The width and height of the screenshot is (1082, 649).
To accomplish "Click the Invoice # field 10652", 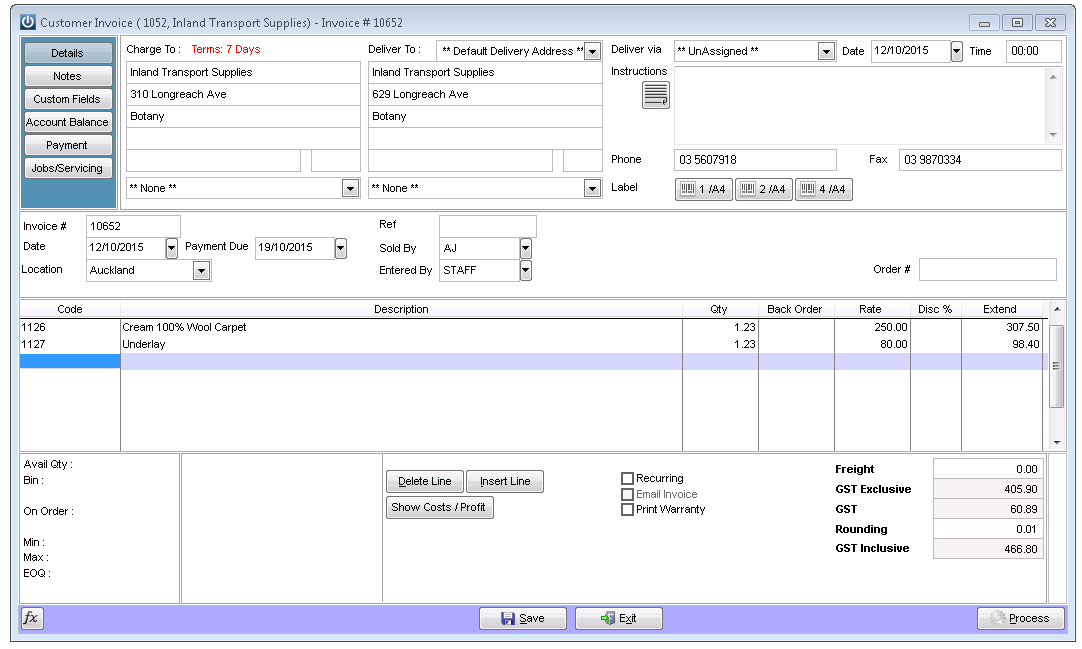I will [133, 226].
